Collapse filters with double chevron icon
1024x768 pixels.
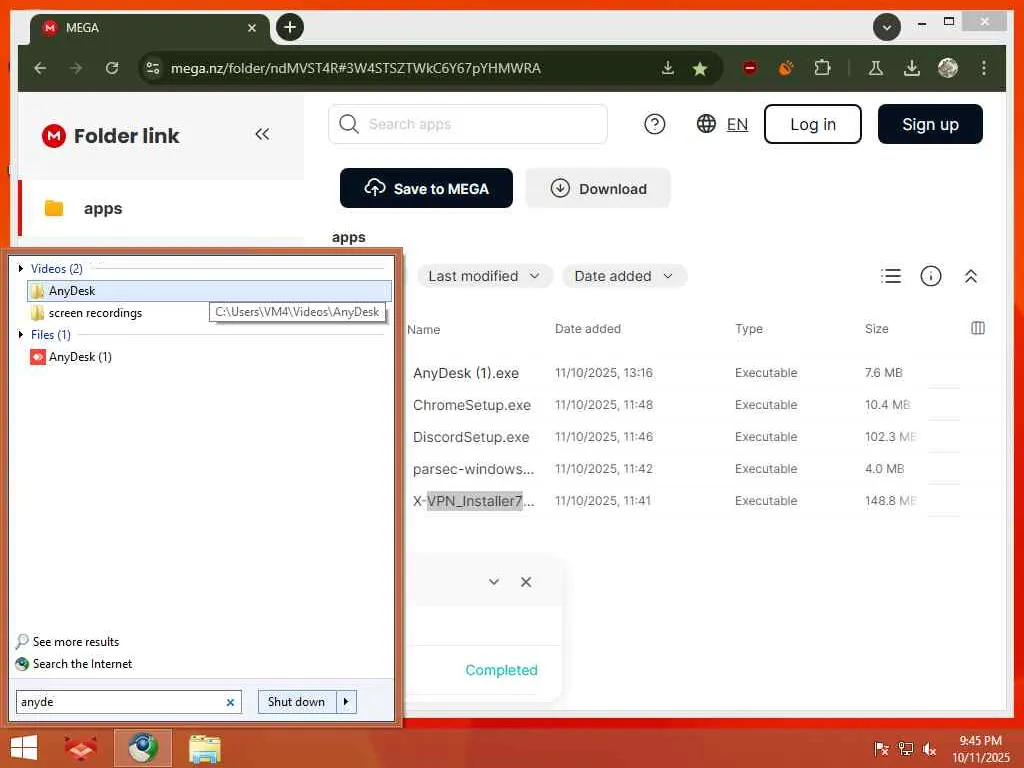pos(971,276)
